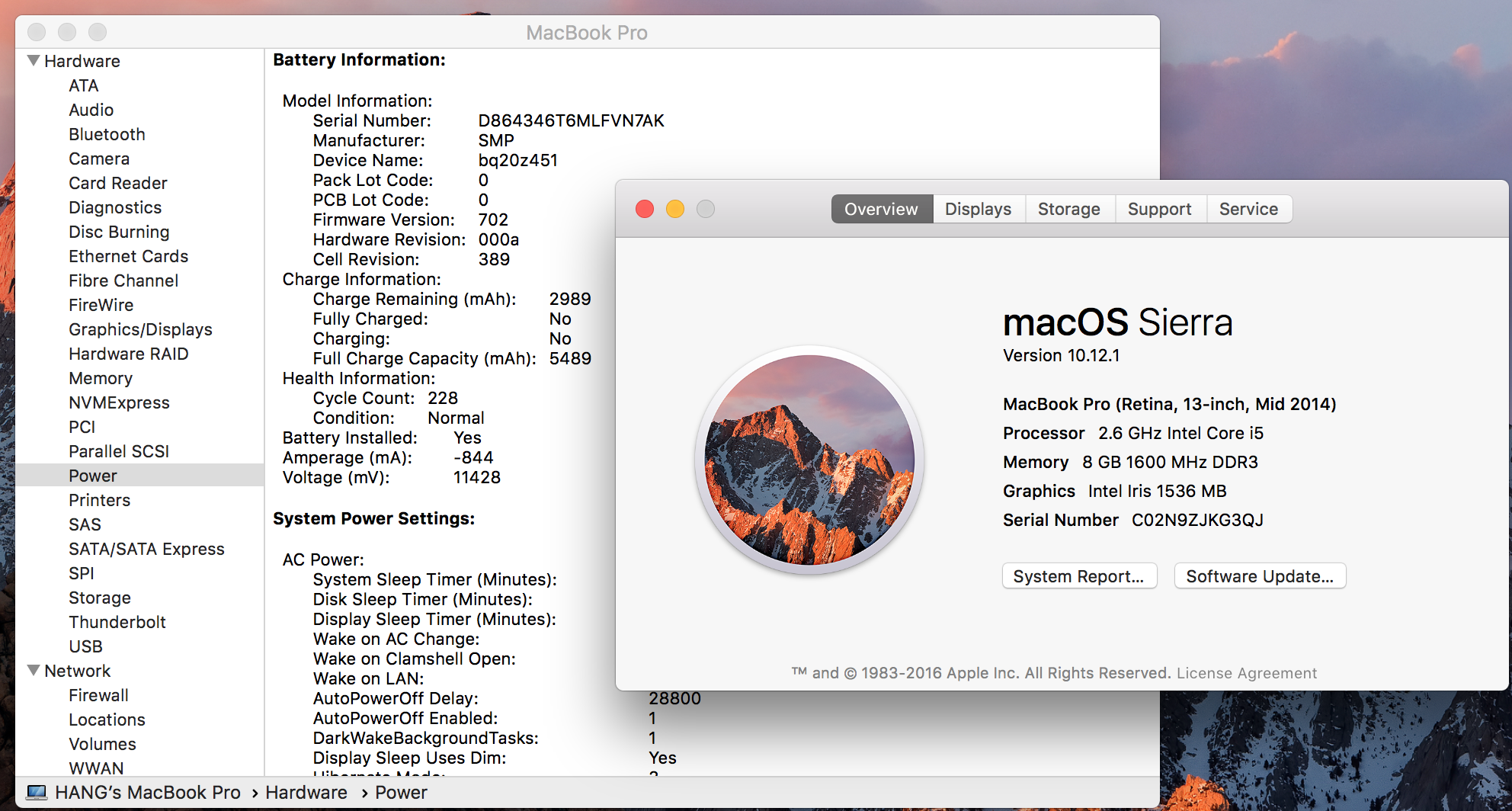Image resolution: width=1512 pixels, height=811 pixels.
Task: Collapse the Network disclosure triangle
Action: tap(34, 670)
